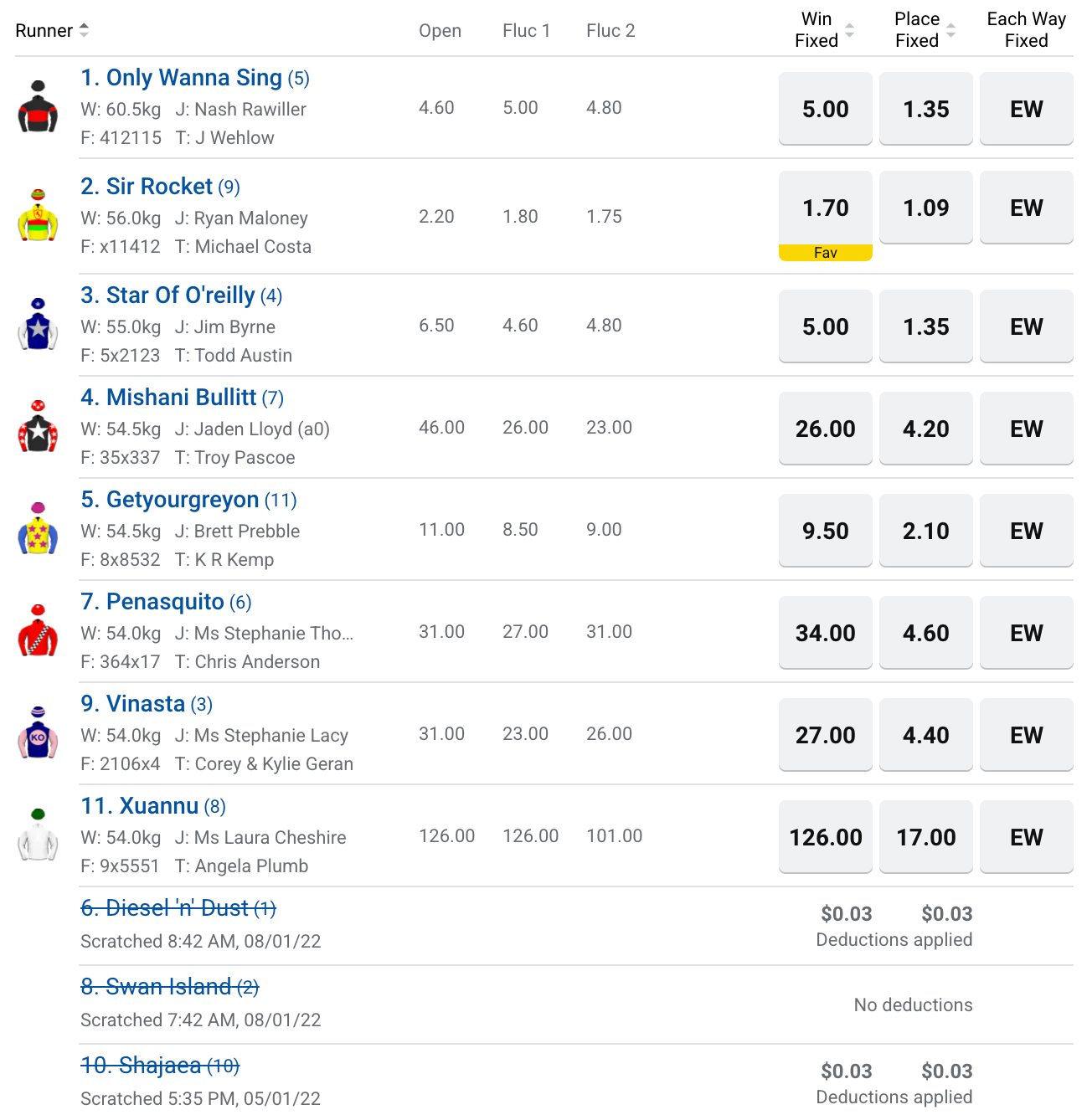Sort by Win Fixed column arrows
This screenshot has width=1087, height=1120.
[849, 31]
